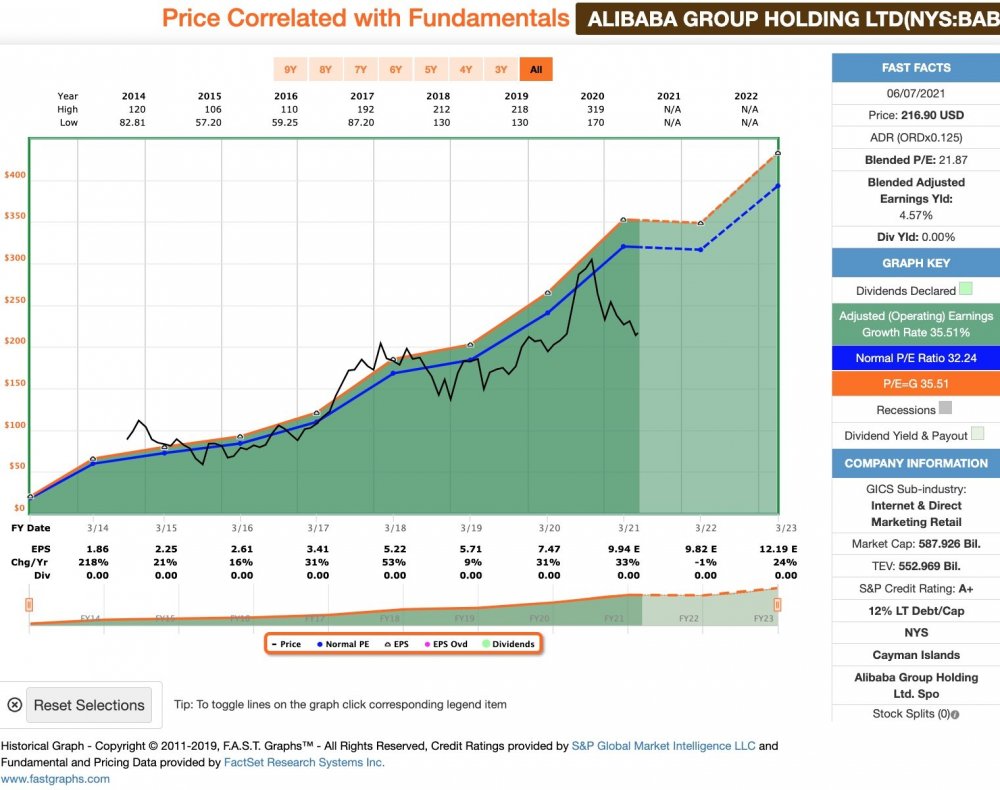Toggle the Dividends legend item
Viewport: 1000px width, 790px height.
507,644
